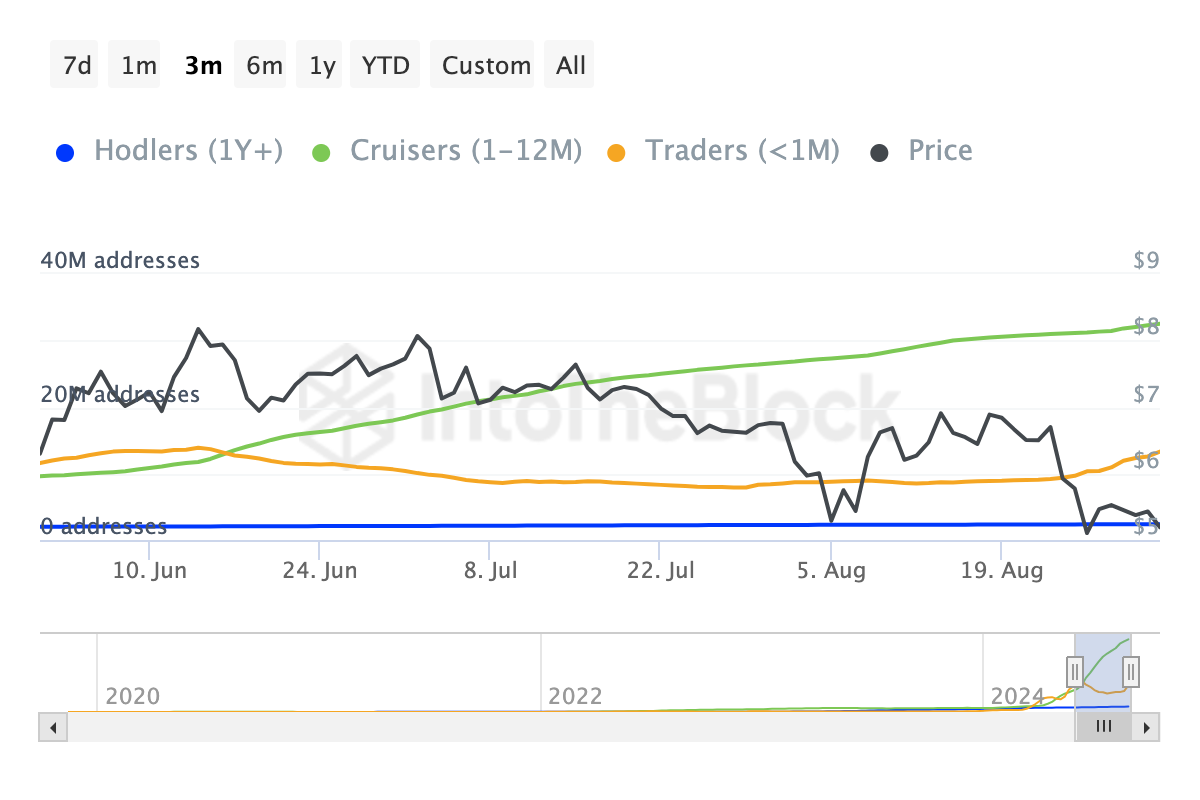Click the right navigator range handle

tap(1131, 669)
